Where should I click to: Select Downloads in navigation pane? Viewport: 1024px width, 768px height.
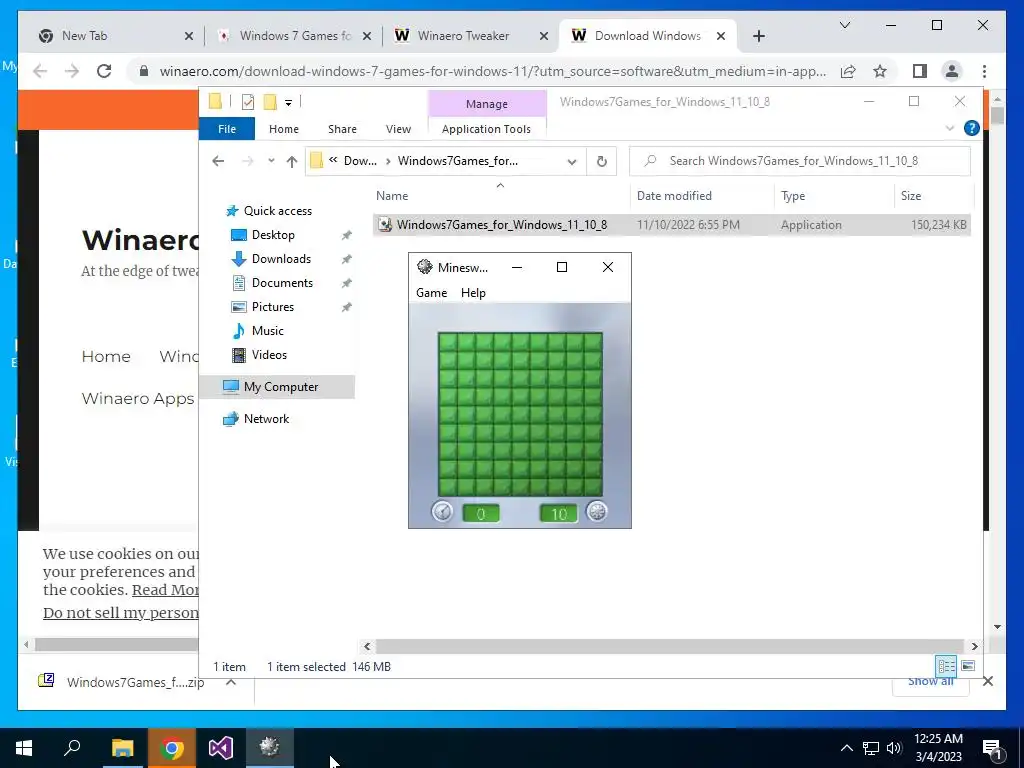[281, 259]
